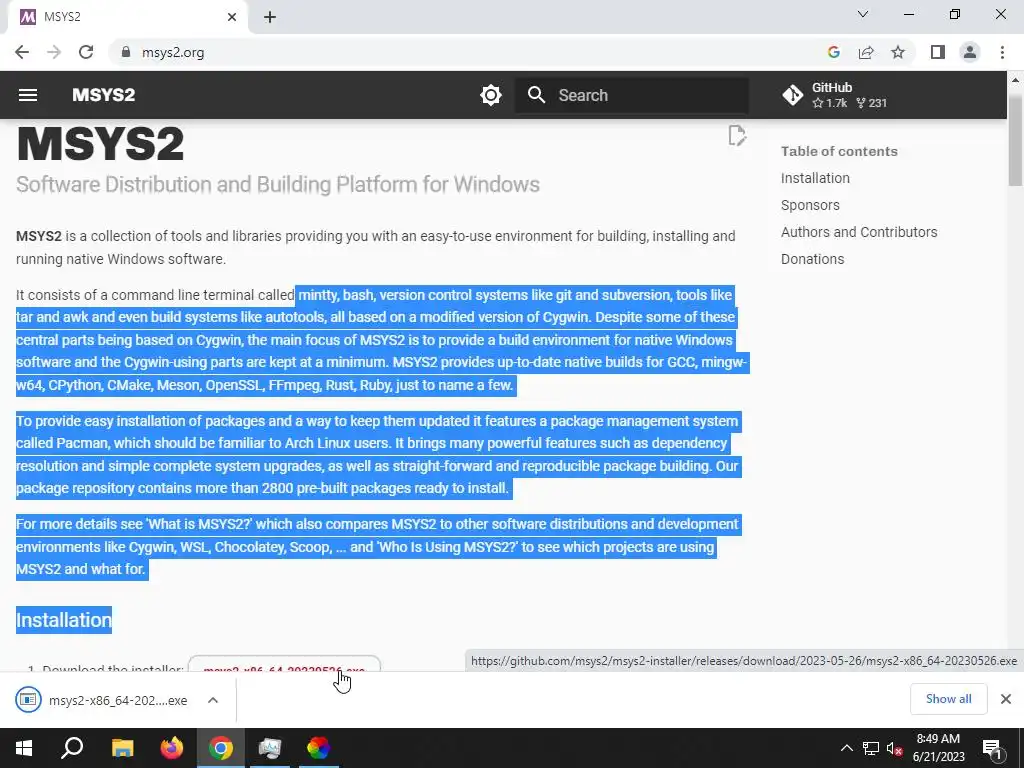The image size is (1024, 768).
Task: Open the clock showing 8:49 AM
Action: (x=938, y=748)
